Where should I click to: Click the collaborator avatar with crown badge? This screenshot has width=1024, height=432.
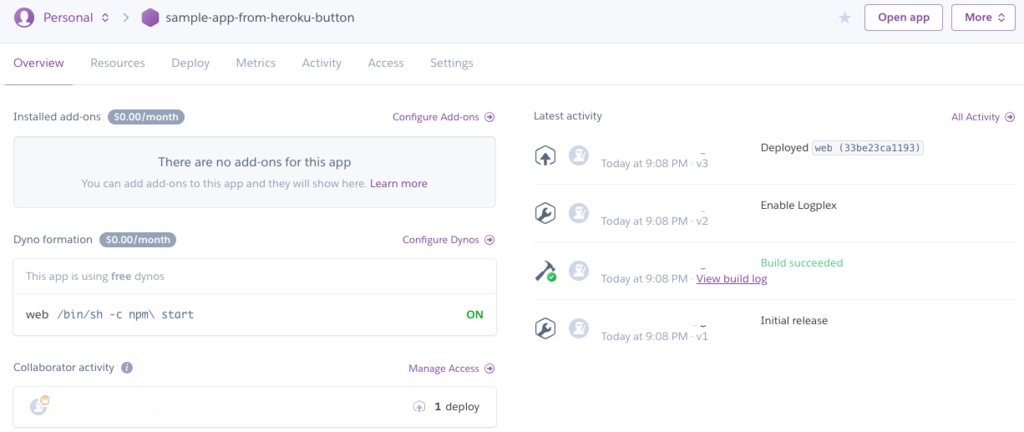39,405
